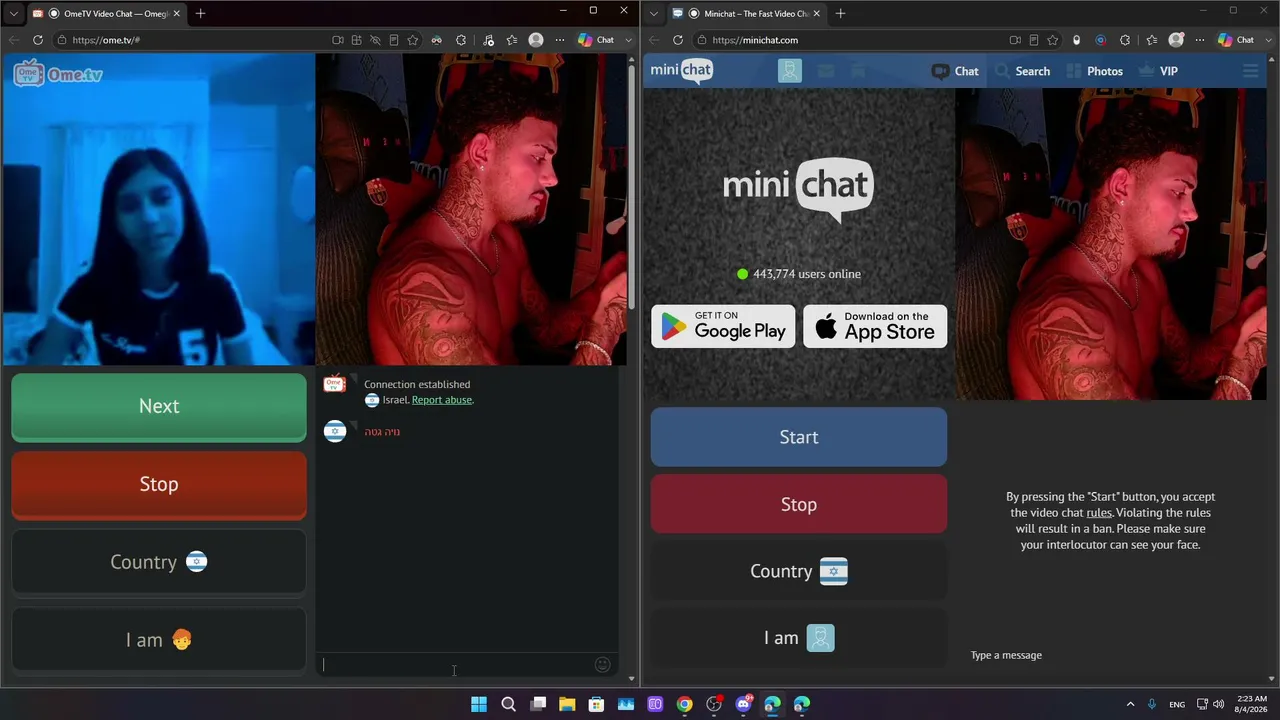Refresh the ome.tv page
The image size is (1280, 720).
pos(38,40)
